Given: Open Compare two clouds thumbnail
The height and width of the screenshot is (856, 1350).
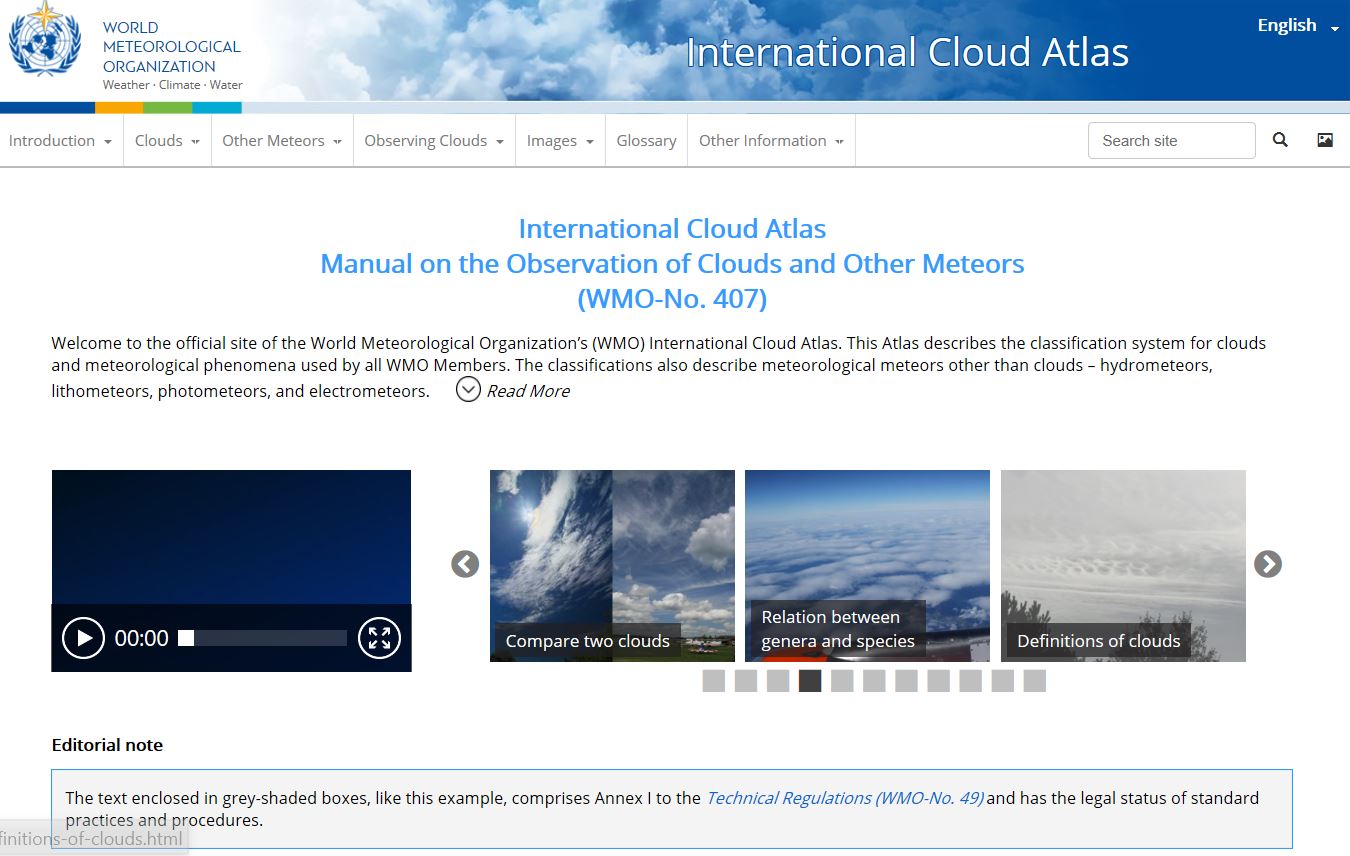Looking at the screenshot, I should pyautogui.click(x=612, y=566).
